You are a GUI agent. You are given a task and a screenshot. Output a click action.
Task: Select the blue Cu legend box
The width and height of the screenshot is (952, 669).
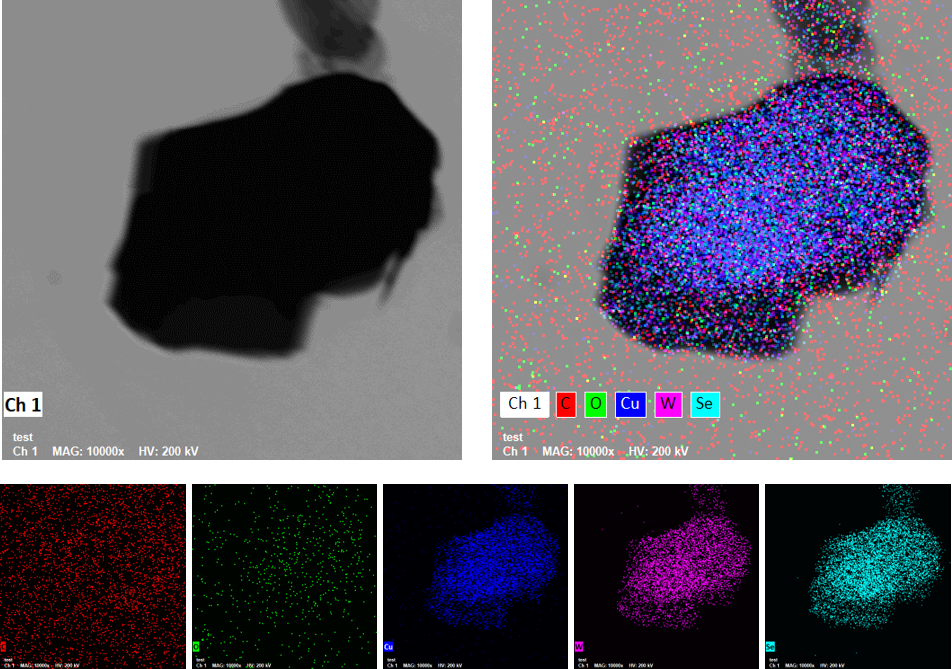[x=629, y=404]
